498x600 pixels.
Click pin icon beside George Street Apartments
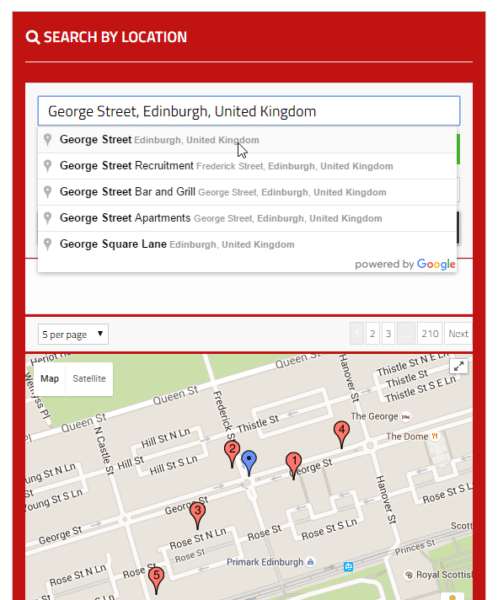point(47,218)
